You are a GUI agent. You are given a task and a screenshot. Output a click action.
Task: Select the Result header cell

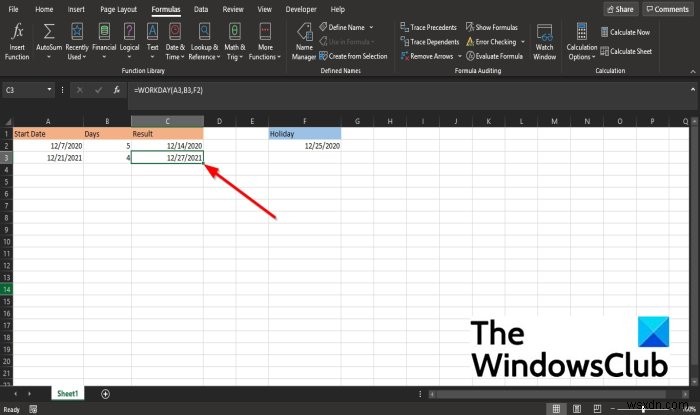click(167, 134)
